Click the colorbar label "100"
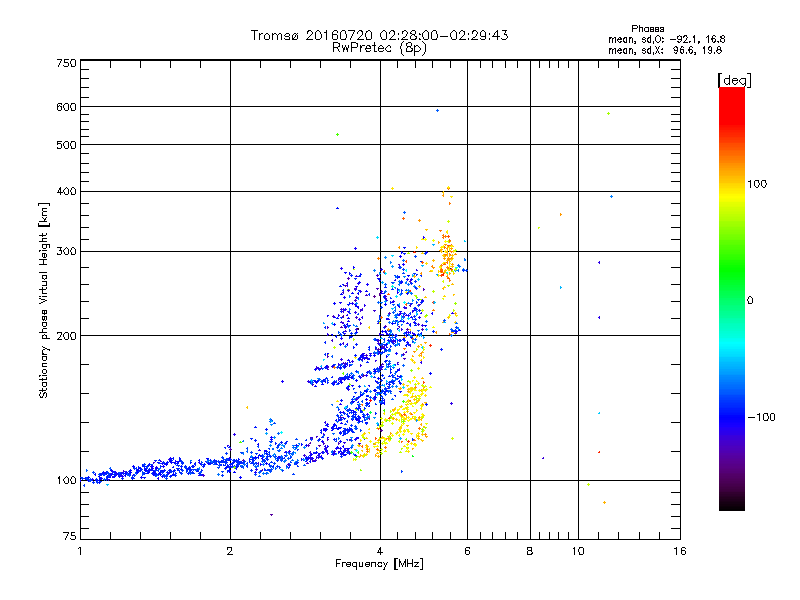 757,184
